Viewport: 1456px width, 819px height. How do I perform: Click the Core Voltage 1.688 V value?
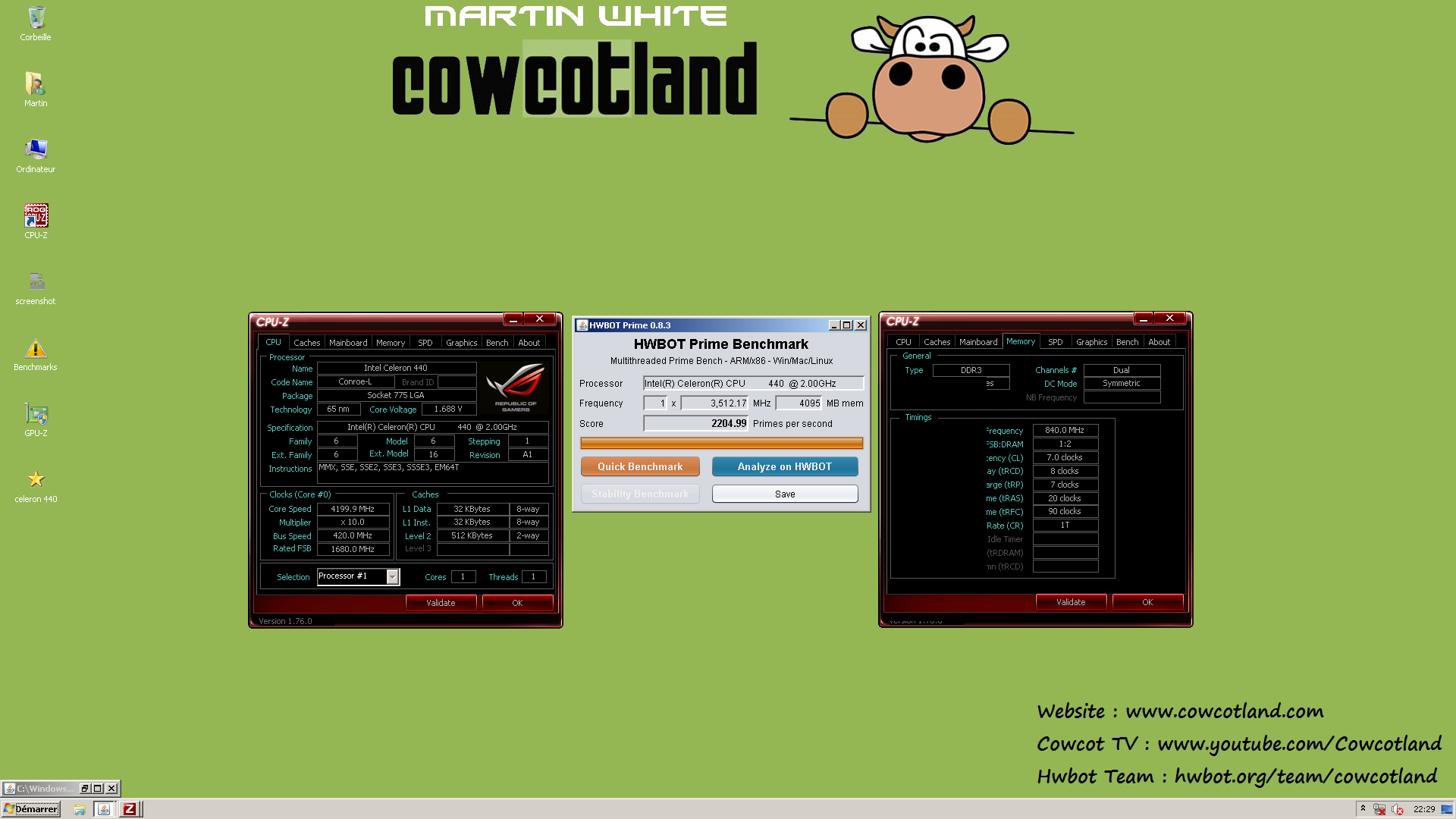(x=448, y=409)
